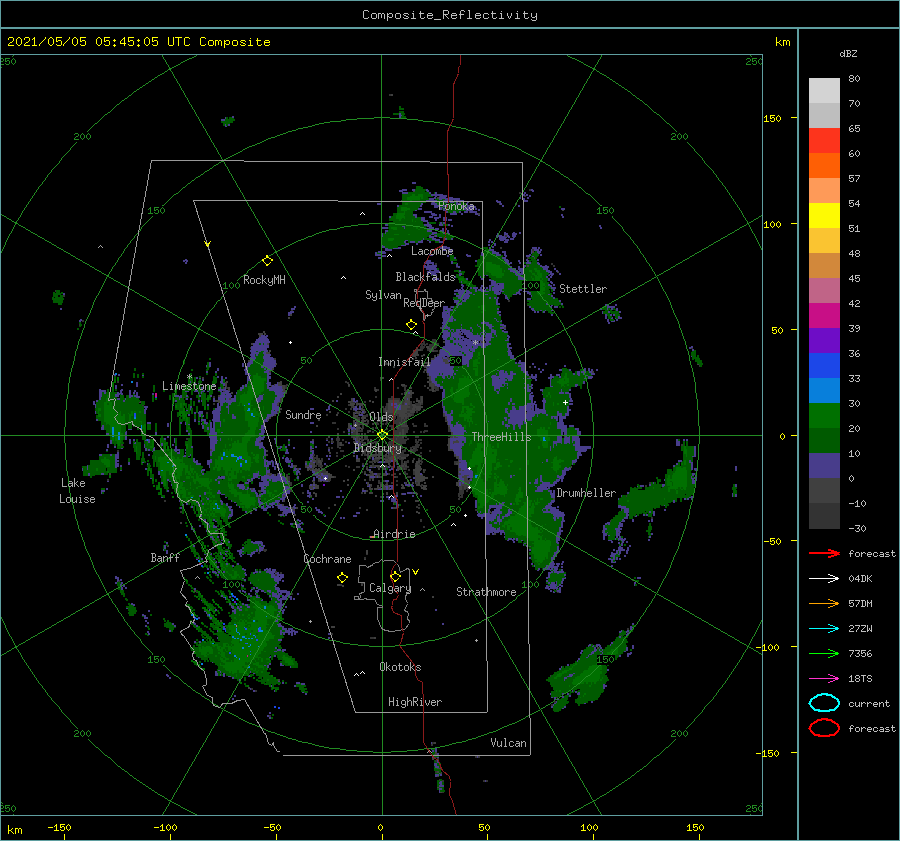Click the Ponoka label on map
The image size is (900, 841).
click(456, 206)
